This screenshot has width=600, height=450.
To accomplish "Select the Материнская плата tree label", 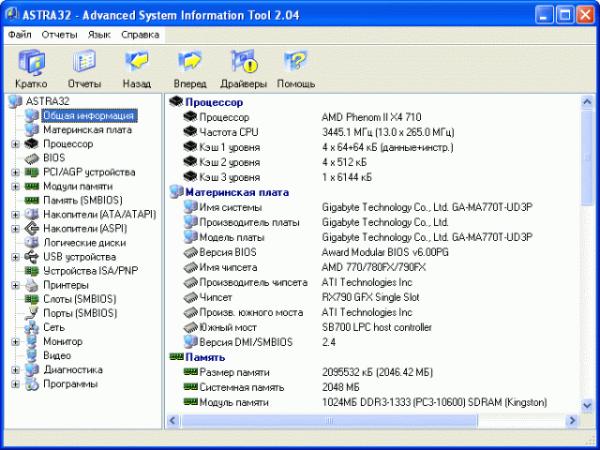I will 88,130.
